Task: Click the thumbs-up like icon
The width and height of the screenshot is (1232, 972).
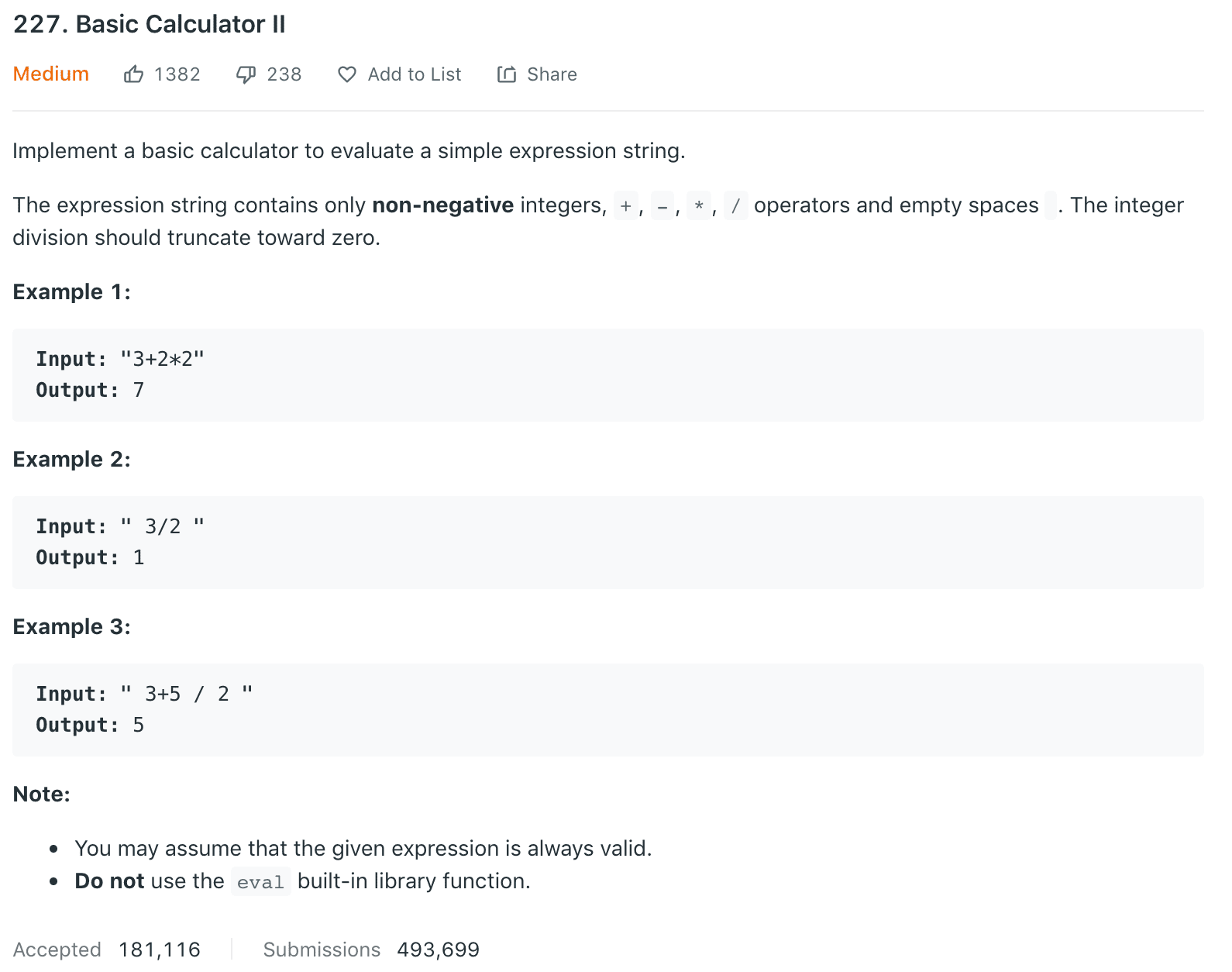Action: click(133, 74)
